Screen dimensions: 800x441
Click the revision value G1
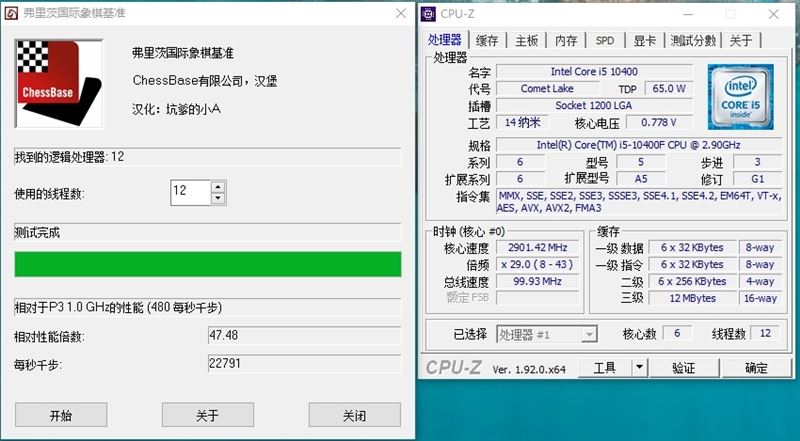click(758, 179)
